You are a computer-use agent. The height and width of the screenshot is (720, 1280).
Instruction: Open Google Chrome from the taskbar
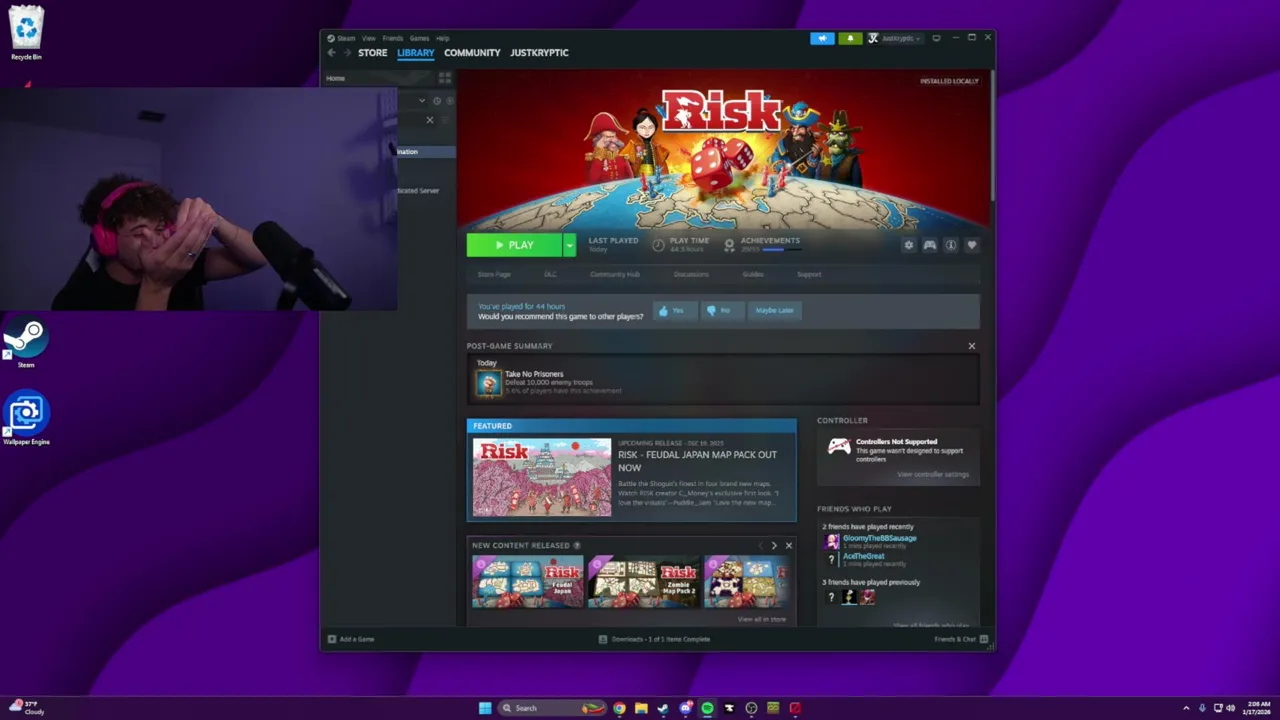pos(619,708)
